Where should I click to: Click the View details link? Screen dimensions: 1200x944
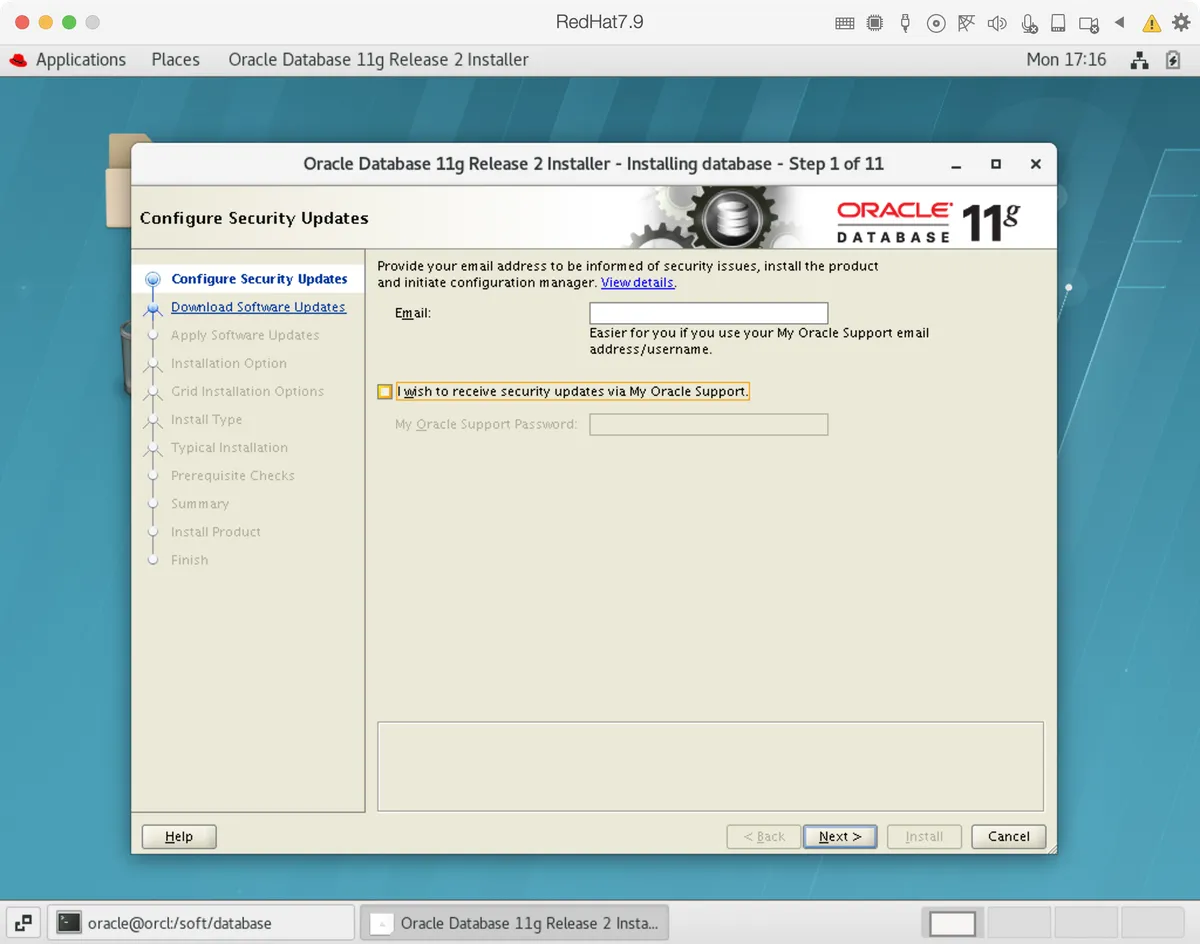pyautogui.click(x=637, y=282)
